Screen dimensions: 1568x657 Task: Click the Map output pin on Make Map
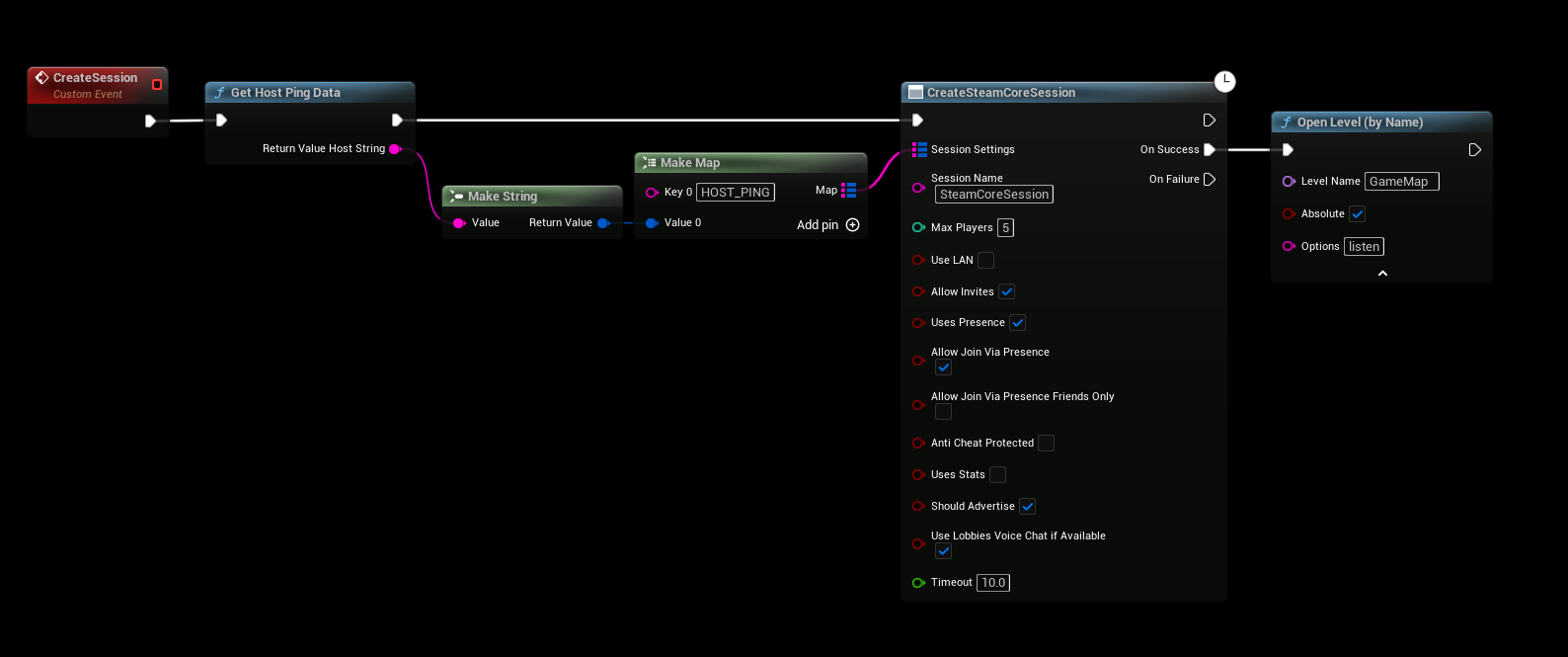[x=849, y=191]
